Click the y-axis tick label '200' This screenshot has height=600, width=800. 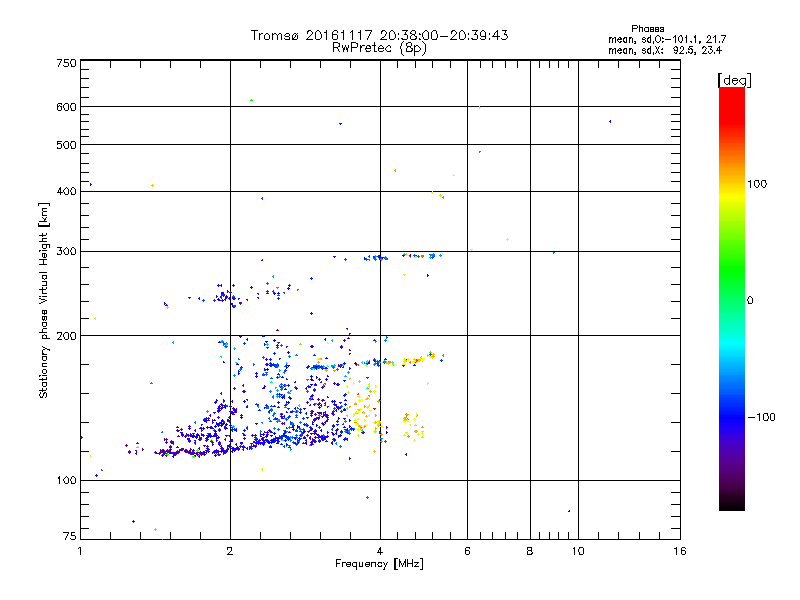coord(66,336)
